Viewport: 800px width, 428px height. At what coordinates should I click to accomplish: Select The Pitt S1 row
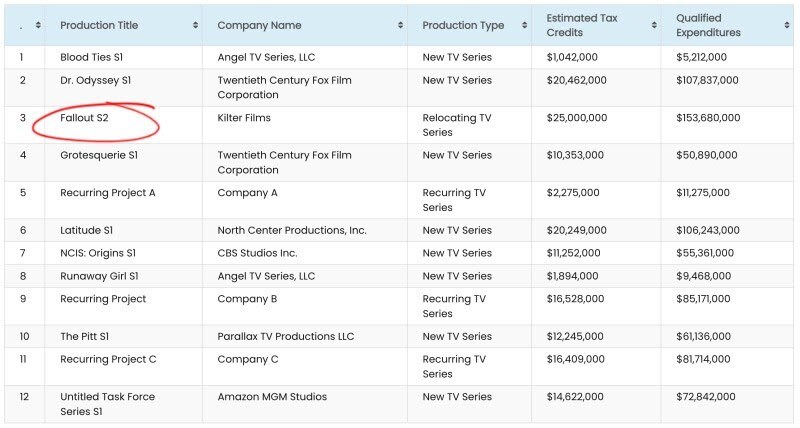coord(90,336)
